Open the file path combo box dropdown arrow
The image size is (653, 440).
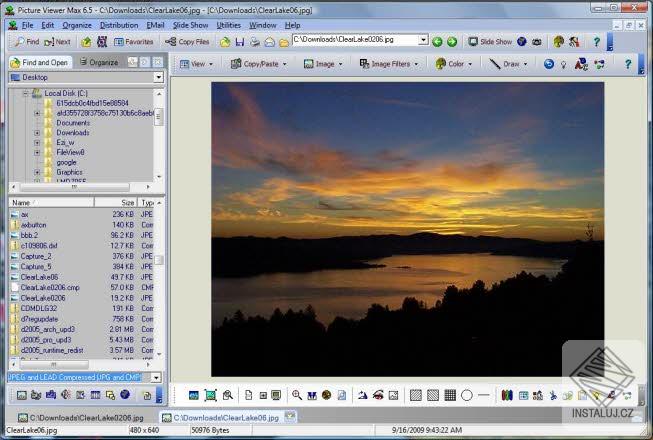423,40
